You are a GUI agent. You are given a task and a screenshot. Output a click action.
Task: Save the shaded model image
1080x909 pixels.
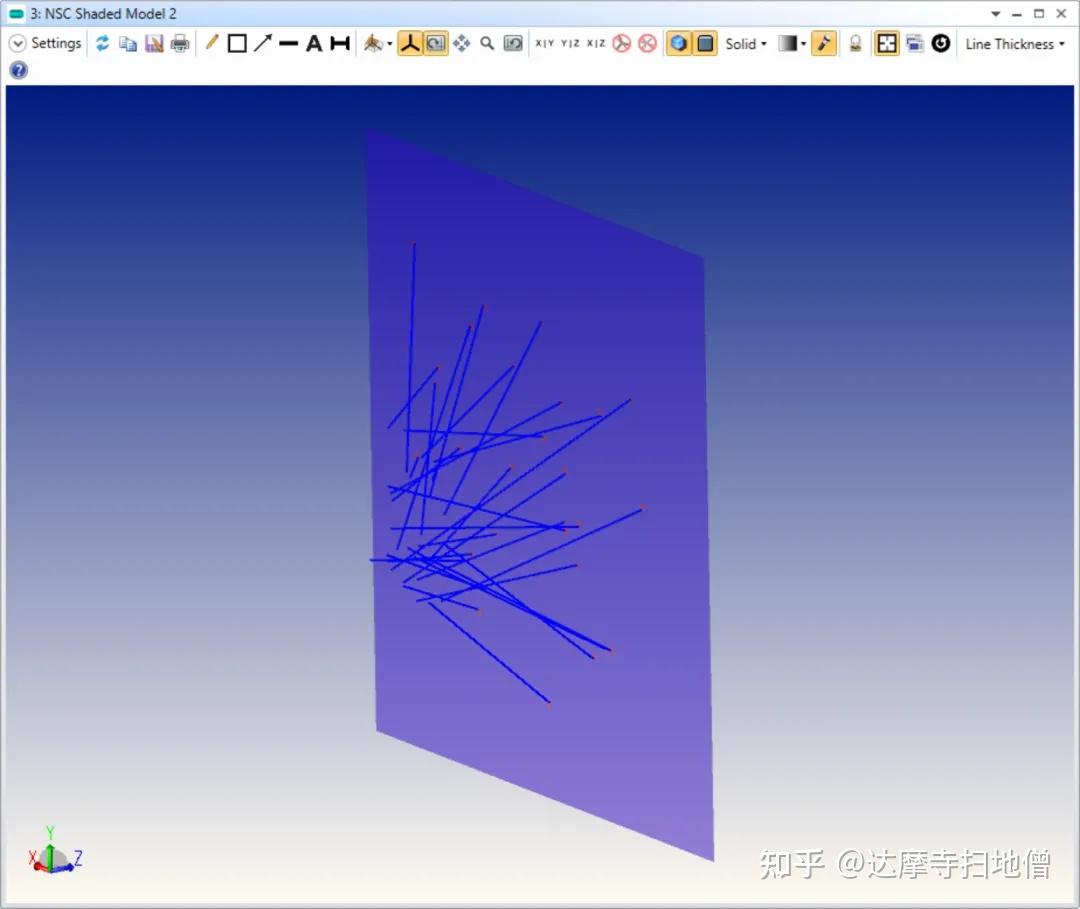click(153, 43)
